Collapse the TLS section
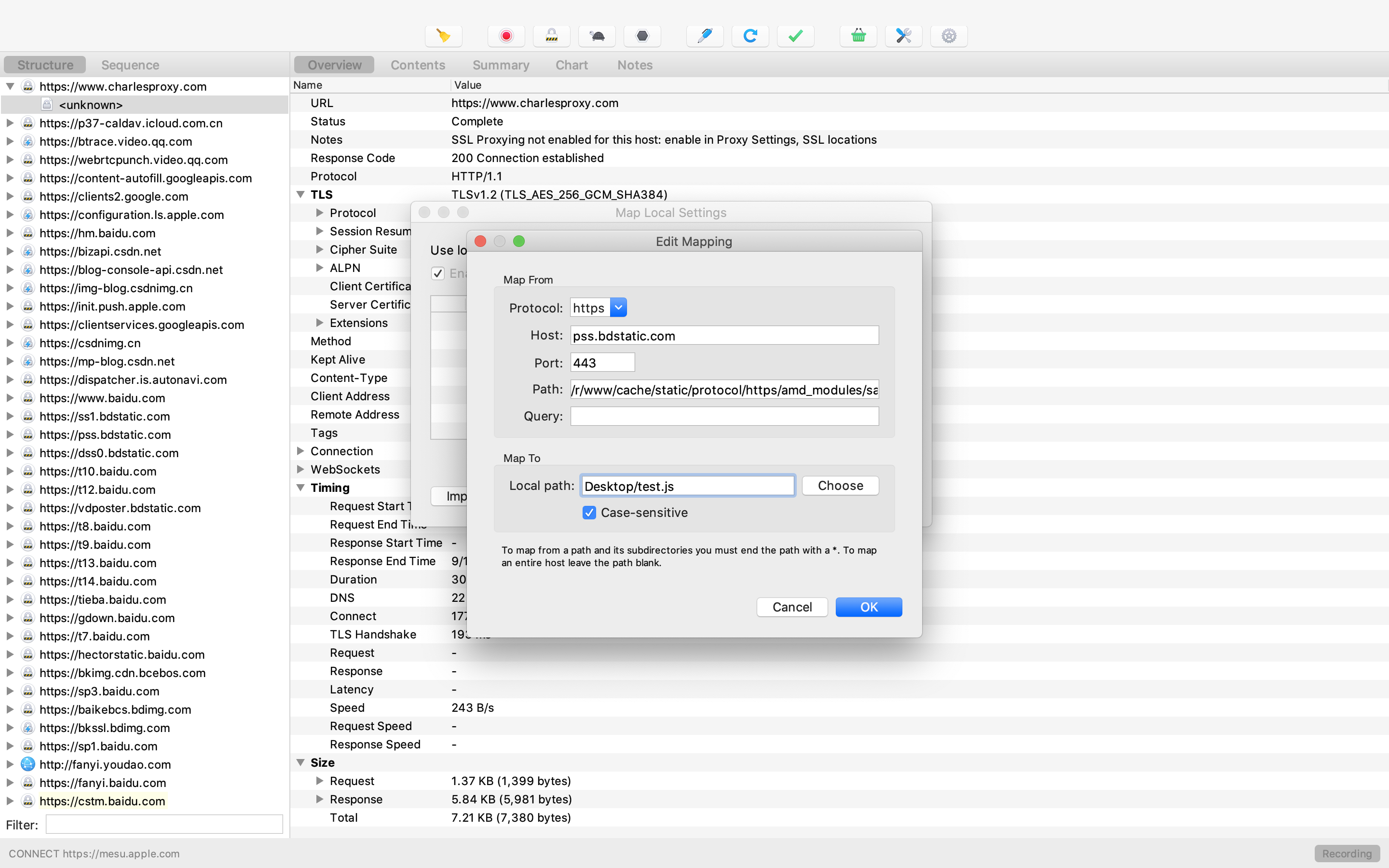Image resolution: width=1389 pixels, height=868 pixels. pyautogui.click(x=300, y=195)
